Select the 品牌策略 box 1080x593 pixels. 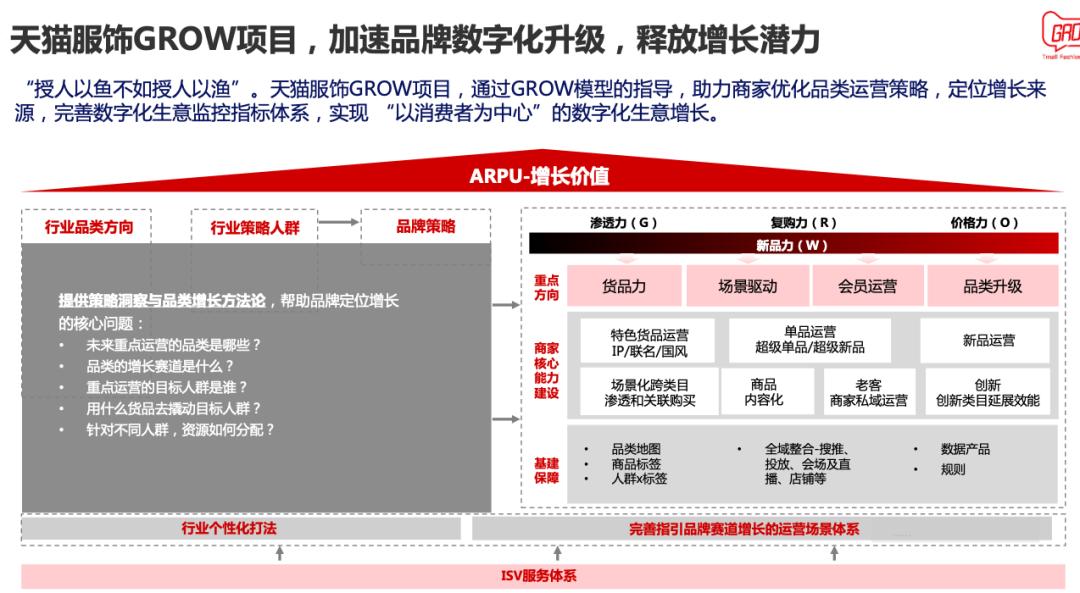click(426, 227)
